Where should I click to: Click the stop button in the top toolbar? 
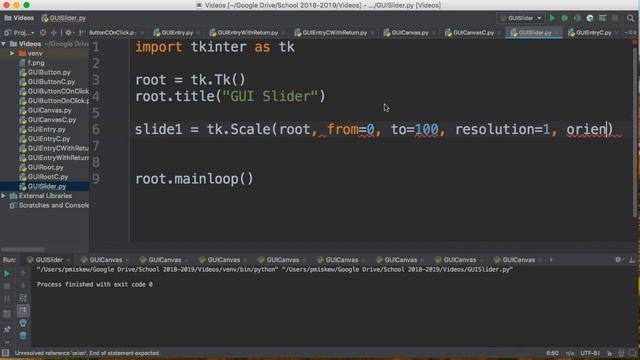tap(615, 18)
